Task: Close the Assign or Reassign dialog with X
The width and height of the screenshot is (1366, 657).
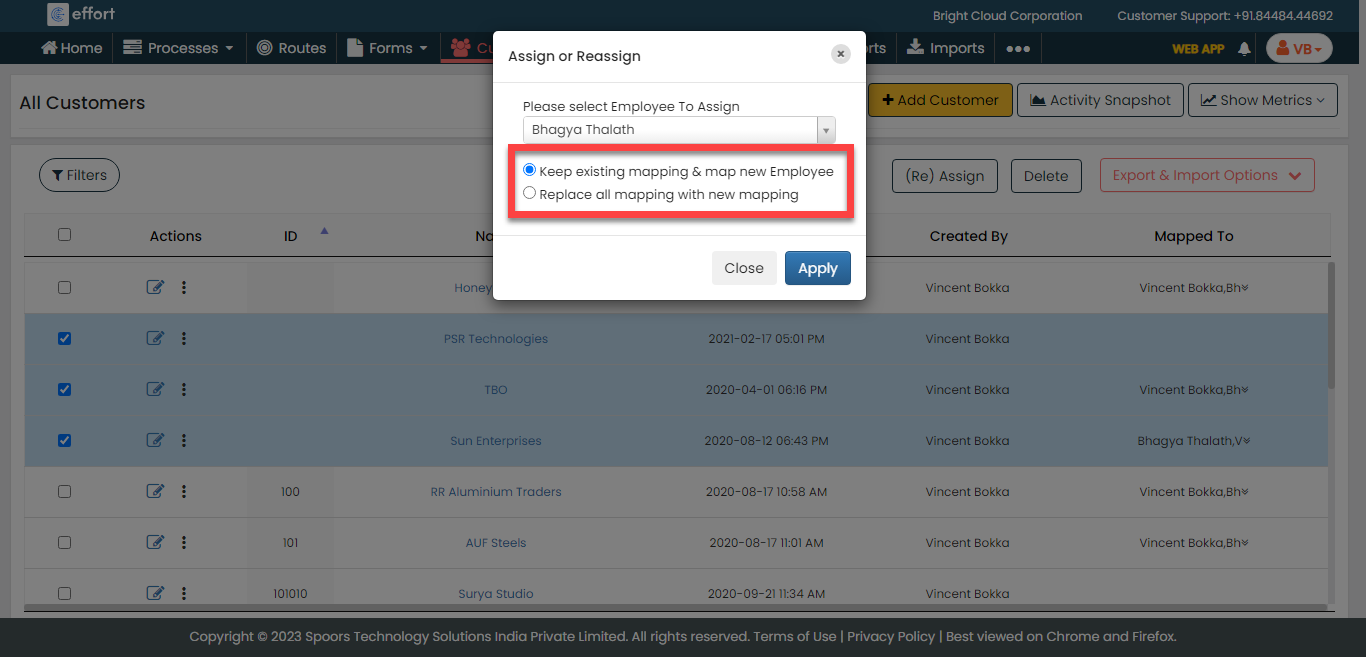Action: pos(841,54)
